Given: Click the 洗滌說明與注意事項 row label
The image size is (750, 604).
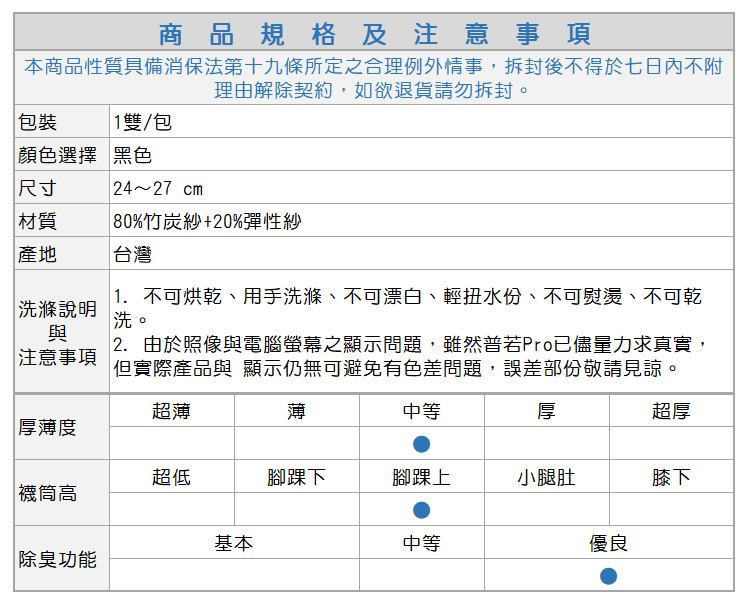Looking at the screenshot, I should (58, 332).
